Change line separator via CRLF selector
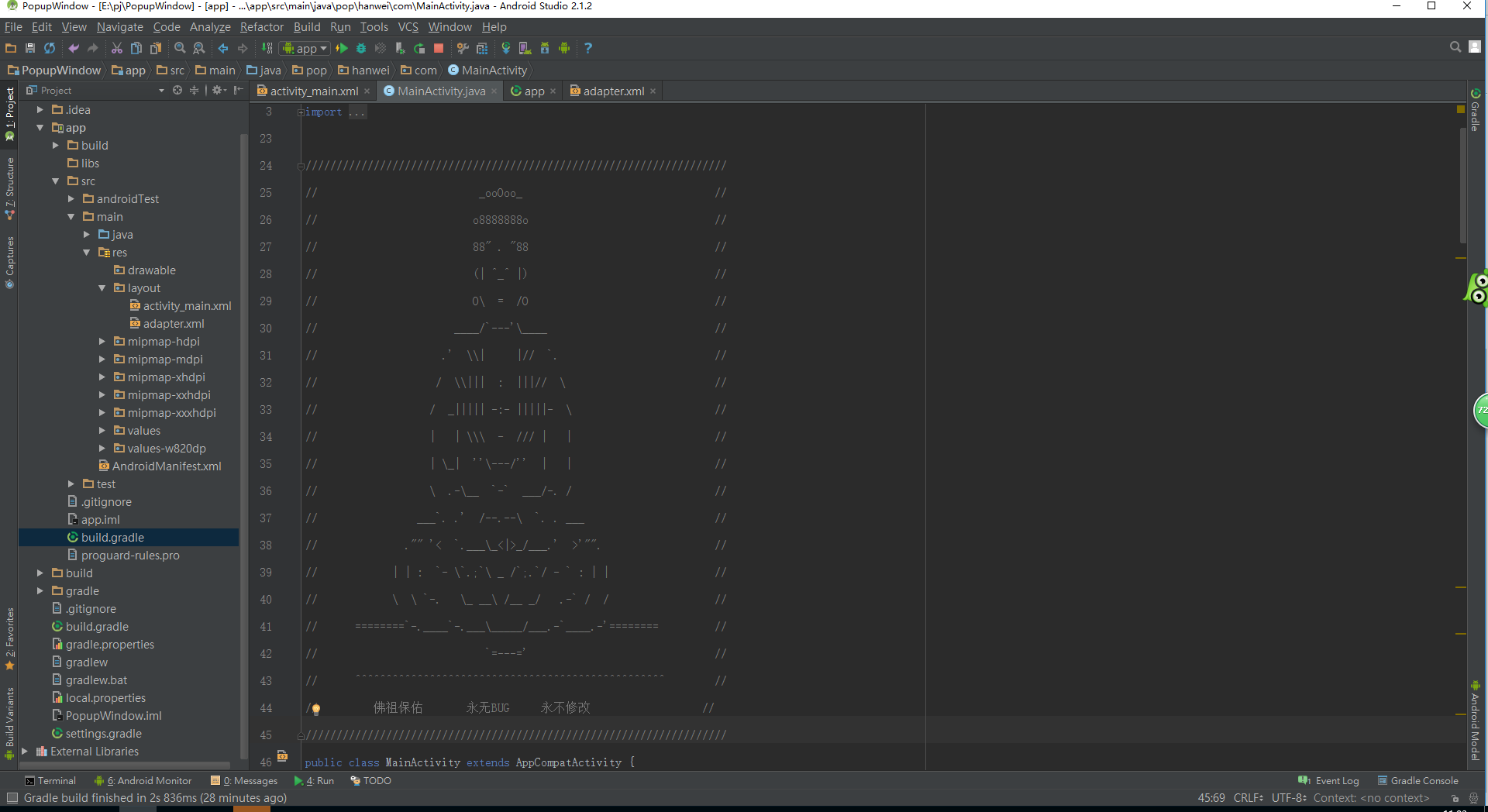The image size is (1488, 812). 1249,798
